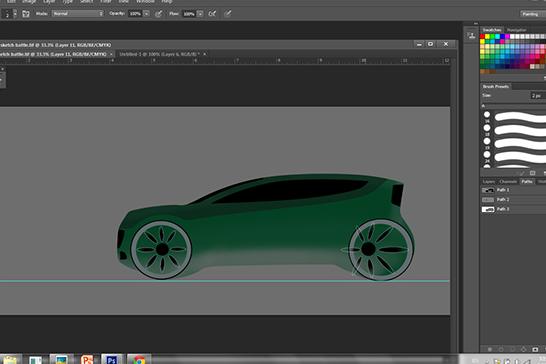Click the preset manager icon below brushes
546x364 pixels.
click(532, 173)
